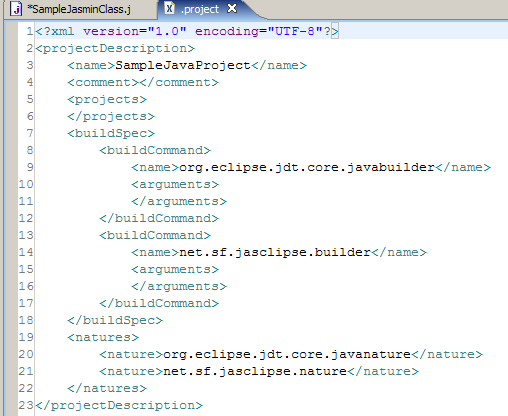Close the .project tab
Screen dimensions: 508x416
(x=232, y=8)
